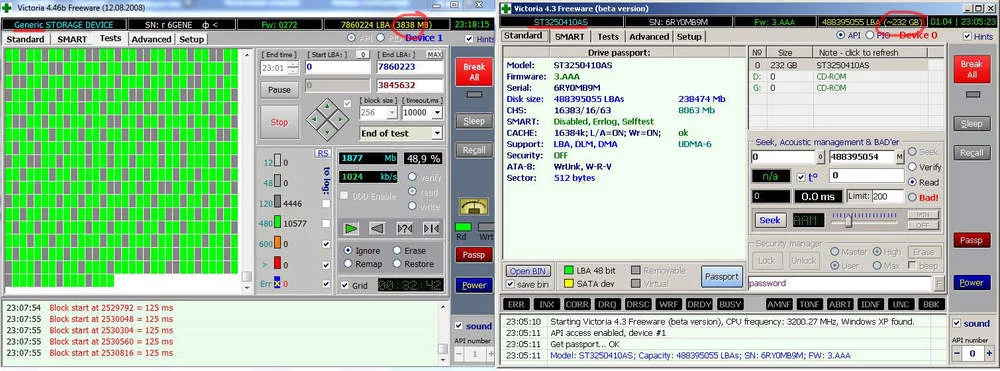Select PIO mode in Victoria 4.3 window
The height and width of the screenshot is (371, 1000).
click(870, 35)
